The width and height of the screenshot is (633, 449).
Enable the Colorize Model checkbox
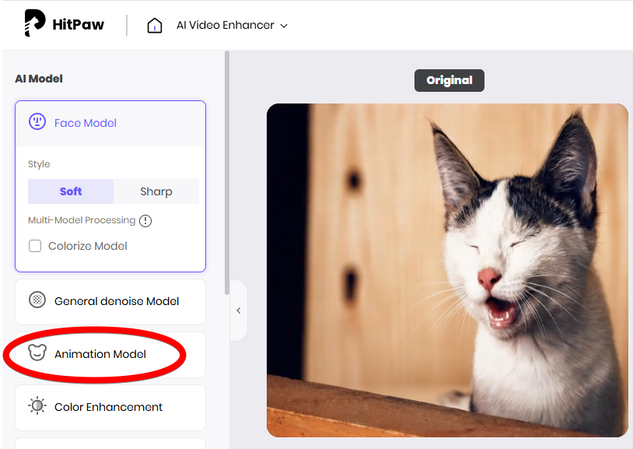click(x=35, y=246)
